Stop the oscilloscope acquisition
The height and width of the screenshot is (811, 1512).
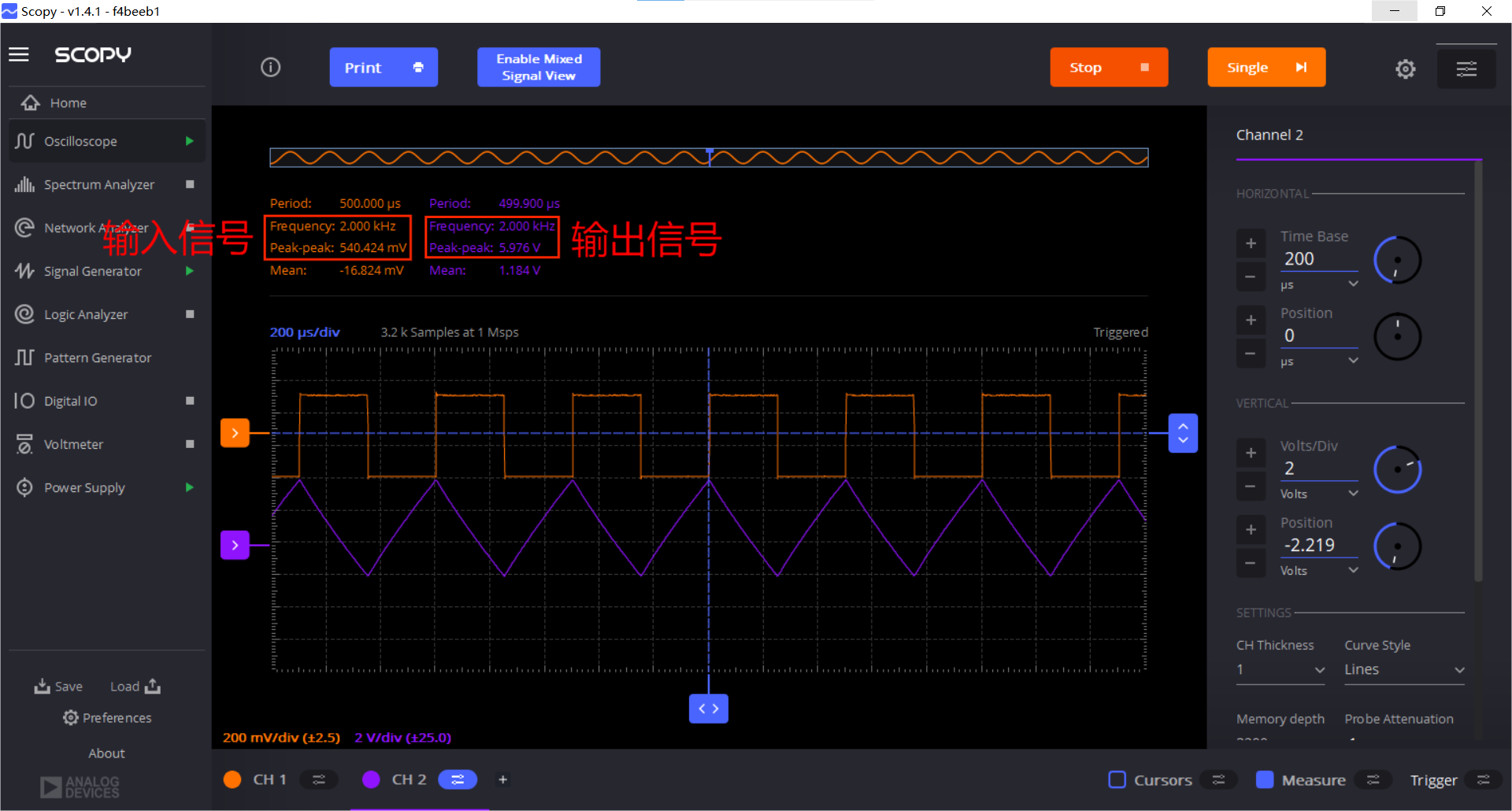[x=1109, y=68]
